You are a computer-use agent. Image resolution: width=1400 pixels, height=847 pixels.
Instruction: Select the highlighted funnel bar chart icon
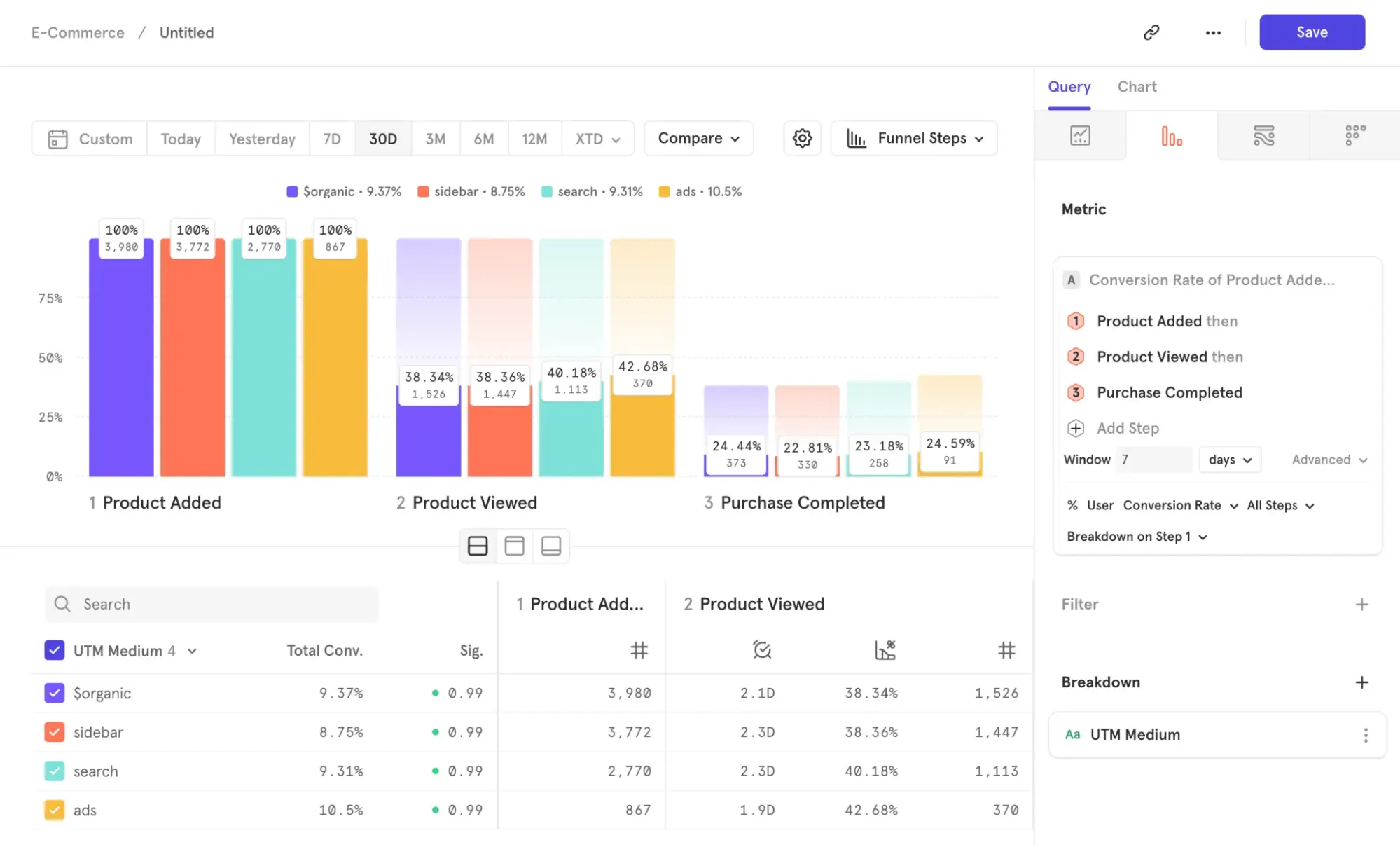pos(1172,135)
